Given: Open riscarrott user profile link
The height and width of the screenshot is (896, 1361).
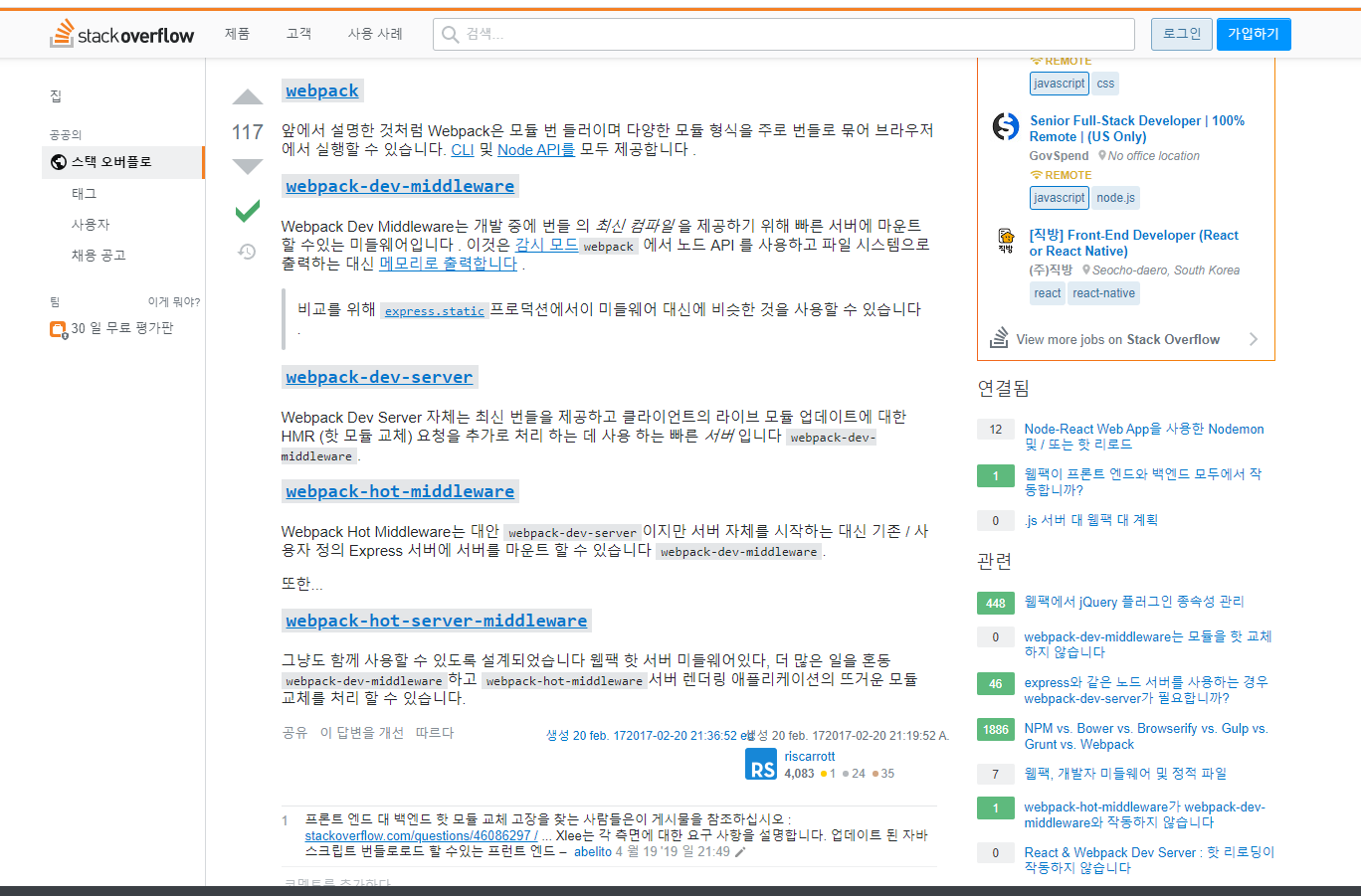Looking at the screenshot, I should point(810,757).
